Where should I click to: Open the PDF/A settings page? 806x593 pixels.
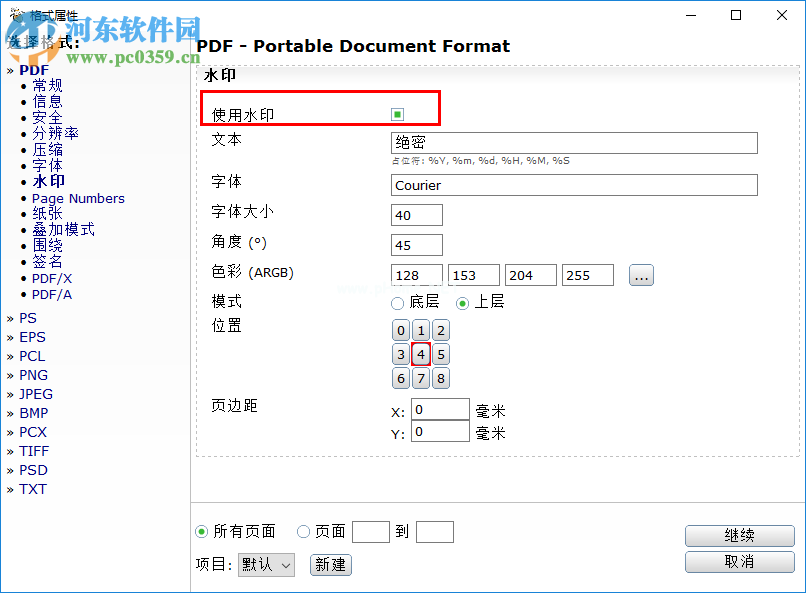tap(52, 294)
